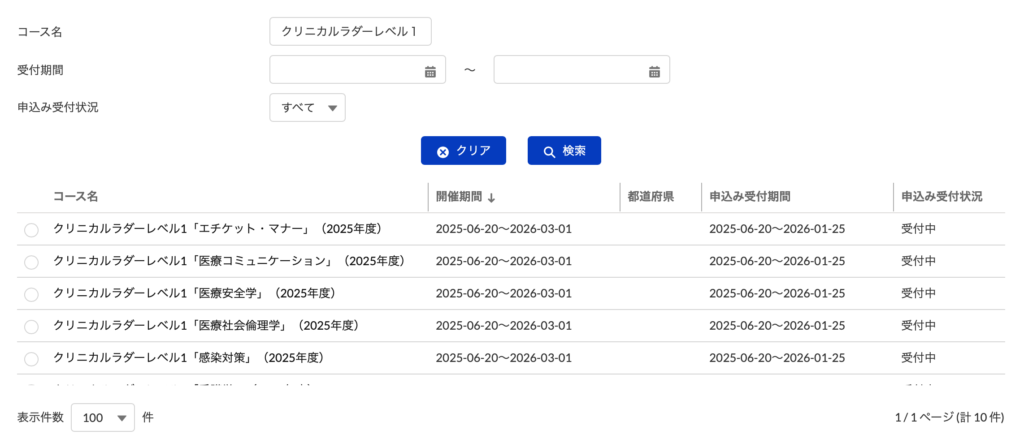Sort by the 開催期間 column header
Image resolution: width=1024 pixels, height=439 pixels.
pyautogui.click(x=458, y=197)
